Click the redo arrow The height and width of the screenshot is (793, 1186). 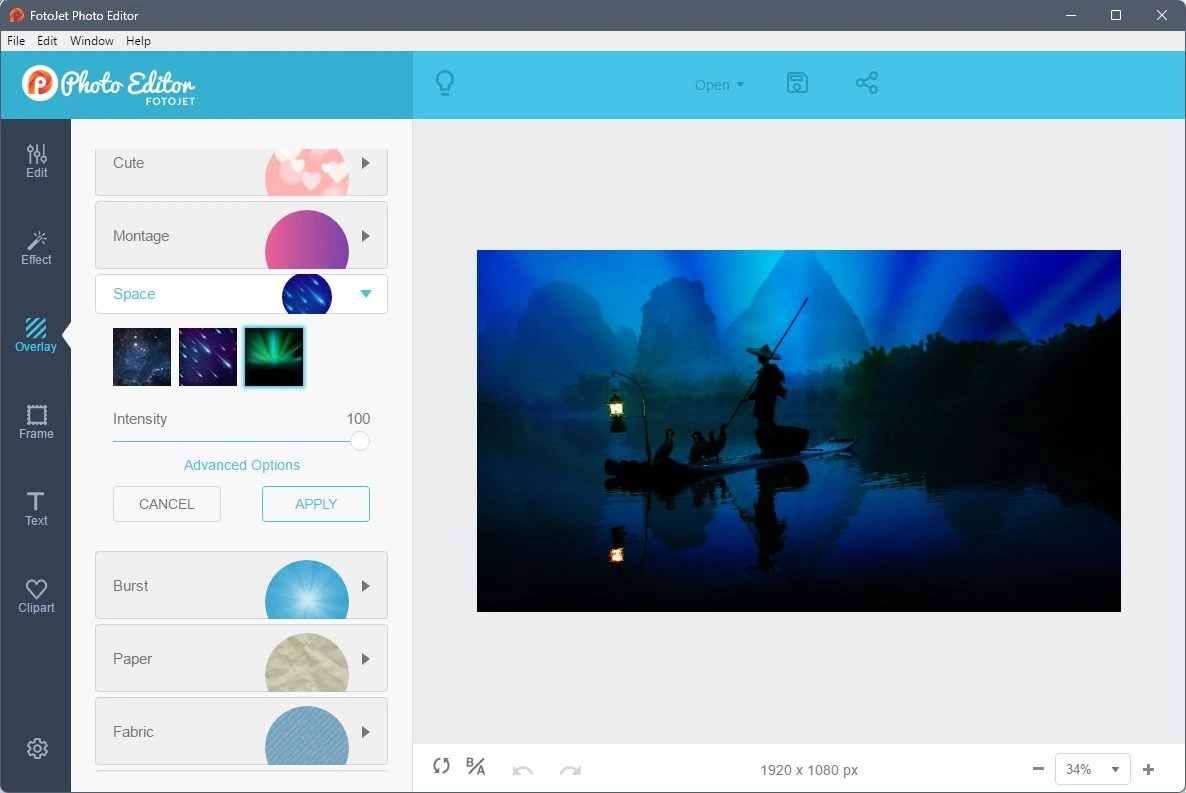pyautogui.click(x=570, y=770)
